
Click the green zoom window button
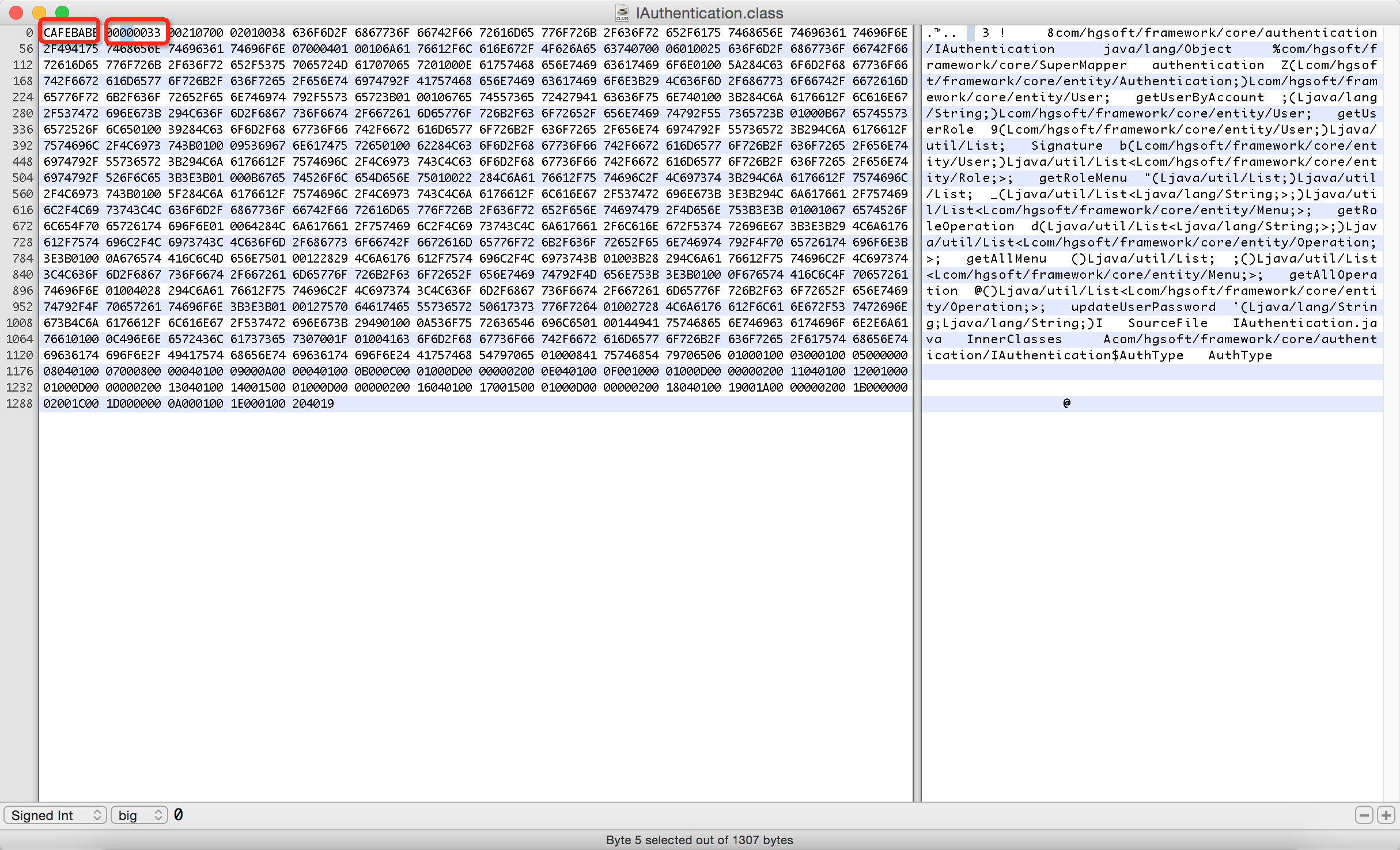(62, 12)
